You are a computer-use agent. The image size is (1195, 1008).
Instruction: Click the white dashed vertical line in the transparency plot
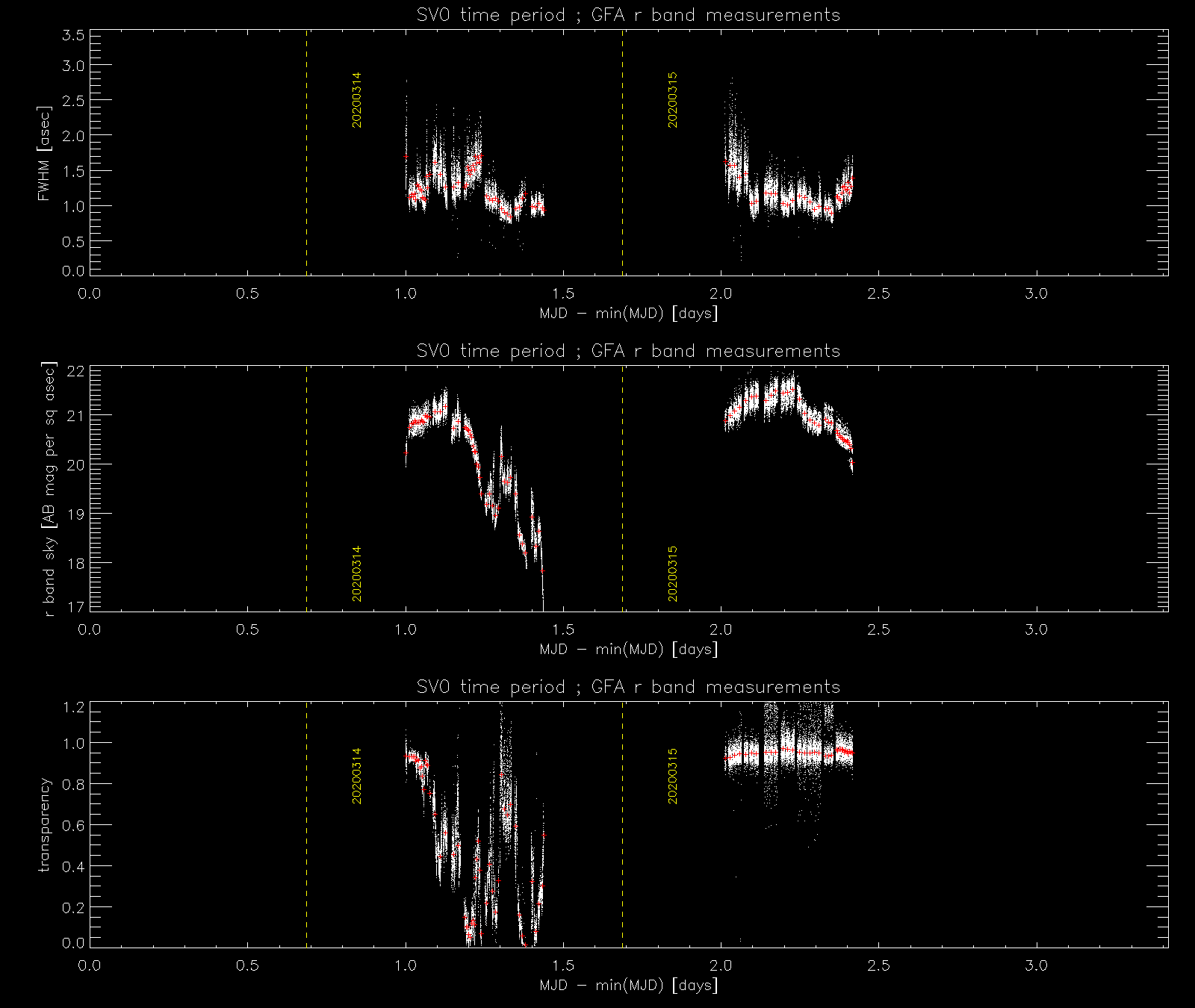click(622, 825)
